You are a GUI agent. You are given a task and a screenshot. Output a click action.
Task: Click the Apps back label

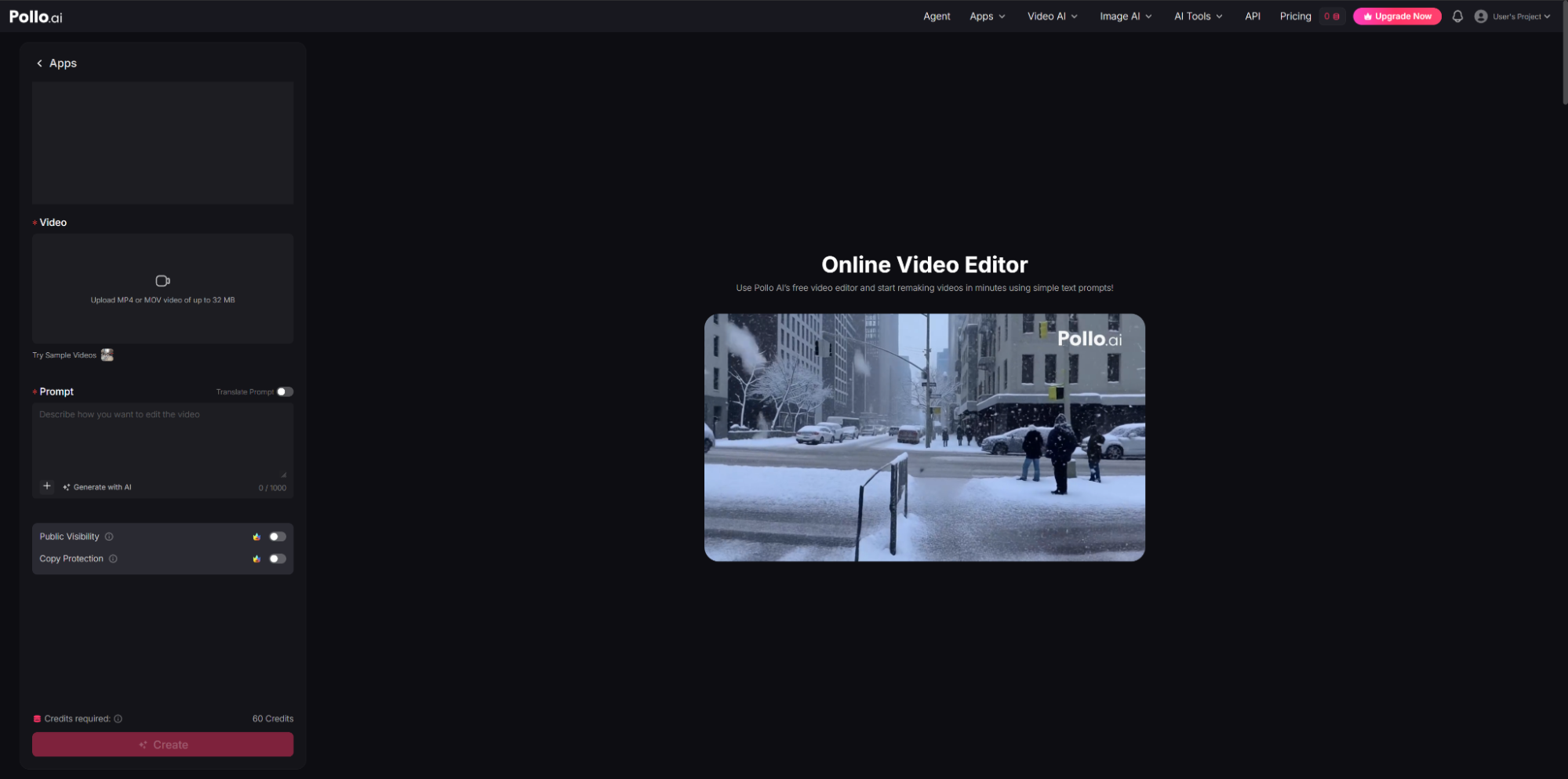point(63,64)
